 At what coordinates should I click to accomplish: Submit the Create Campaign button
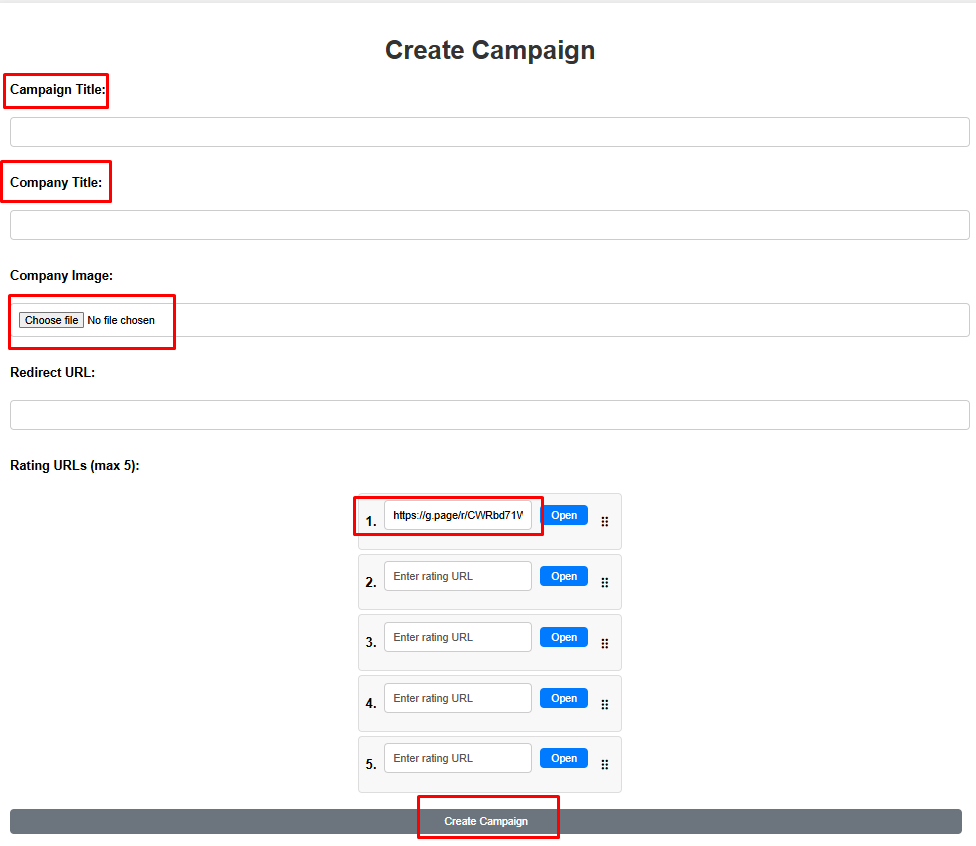[x=486, y=821]
